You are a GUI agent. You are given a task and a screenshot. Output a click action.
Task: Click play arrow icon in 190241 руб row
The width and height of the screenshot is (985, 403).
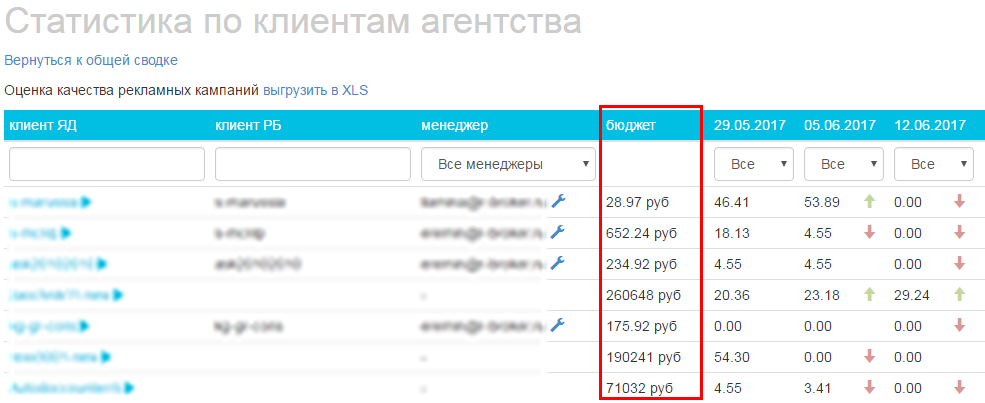(x=106, y=357)
